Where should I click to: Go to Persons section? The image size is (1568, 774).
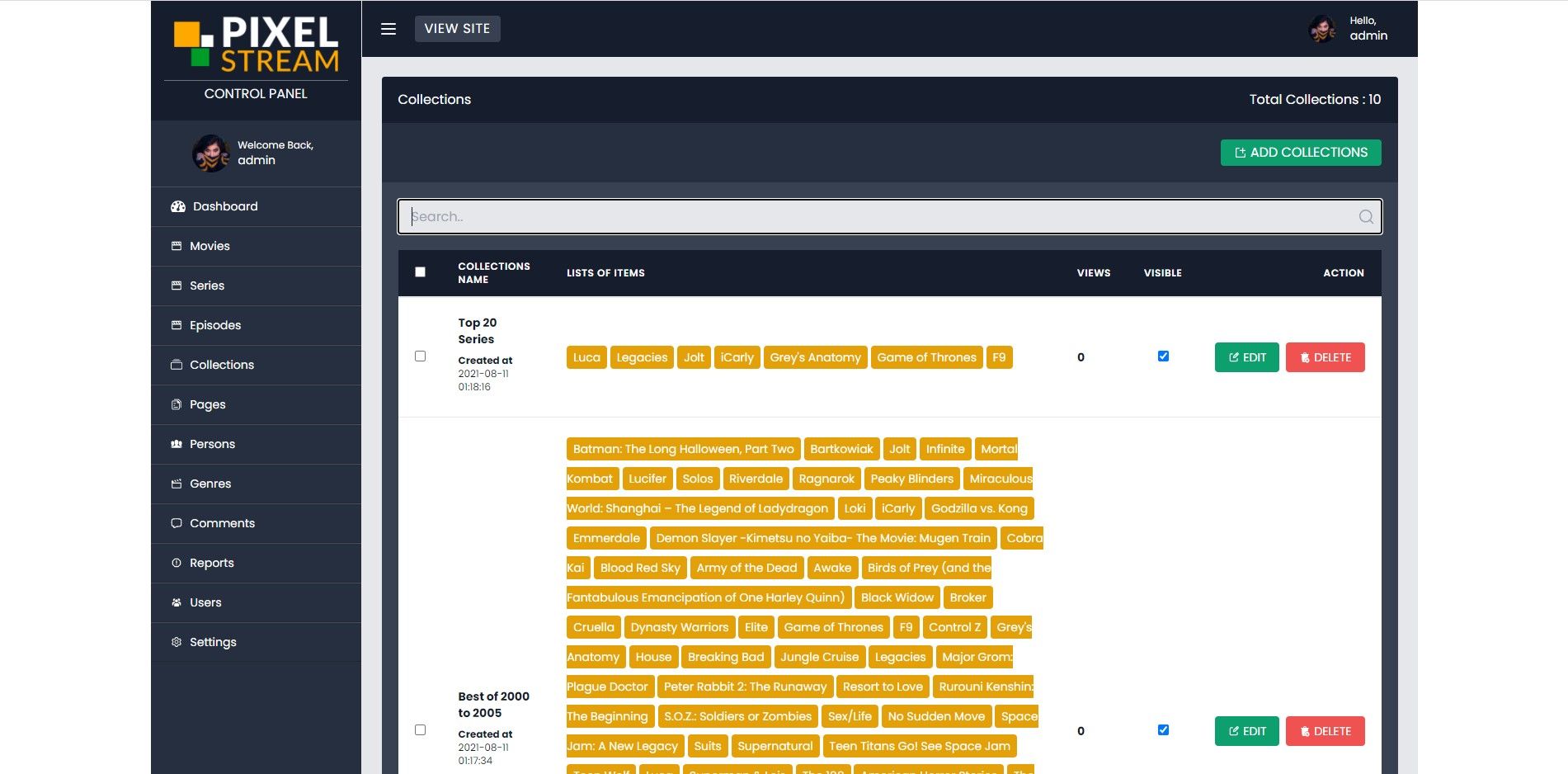pyautogui.click(x=256, y=444)
